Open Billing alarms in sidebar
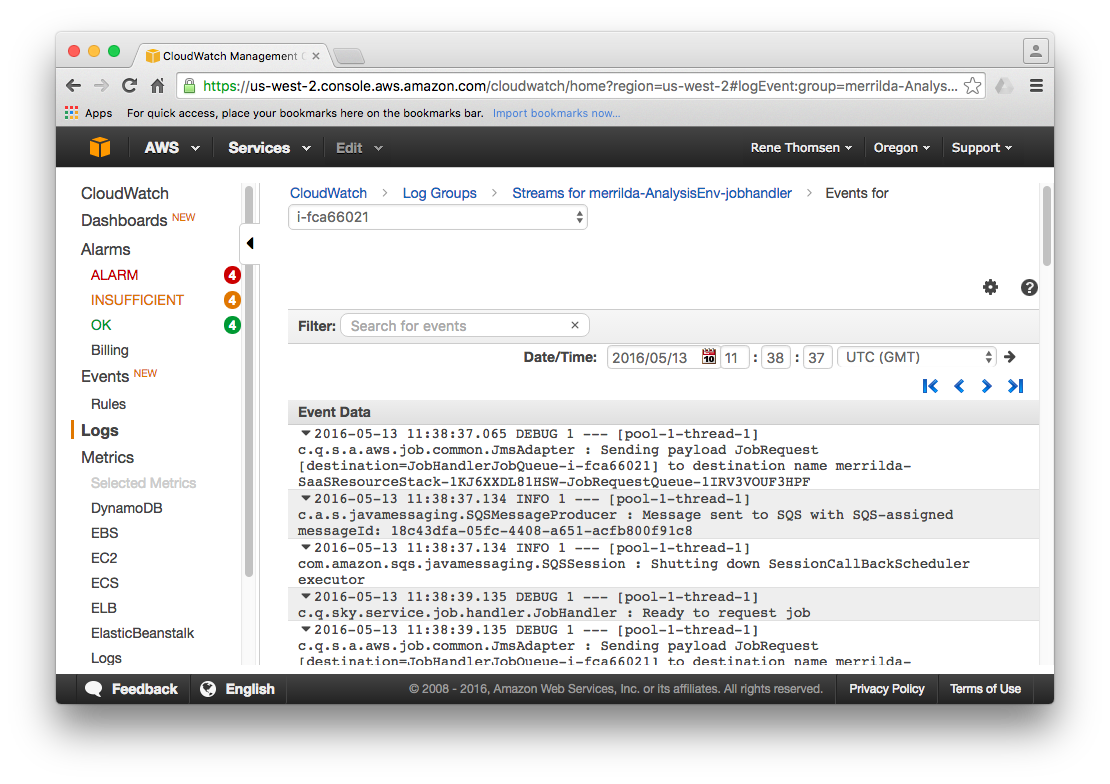The width and height of the screenshot is (1110, 784). pos(110,350)
